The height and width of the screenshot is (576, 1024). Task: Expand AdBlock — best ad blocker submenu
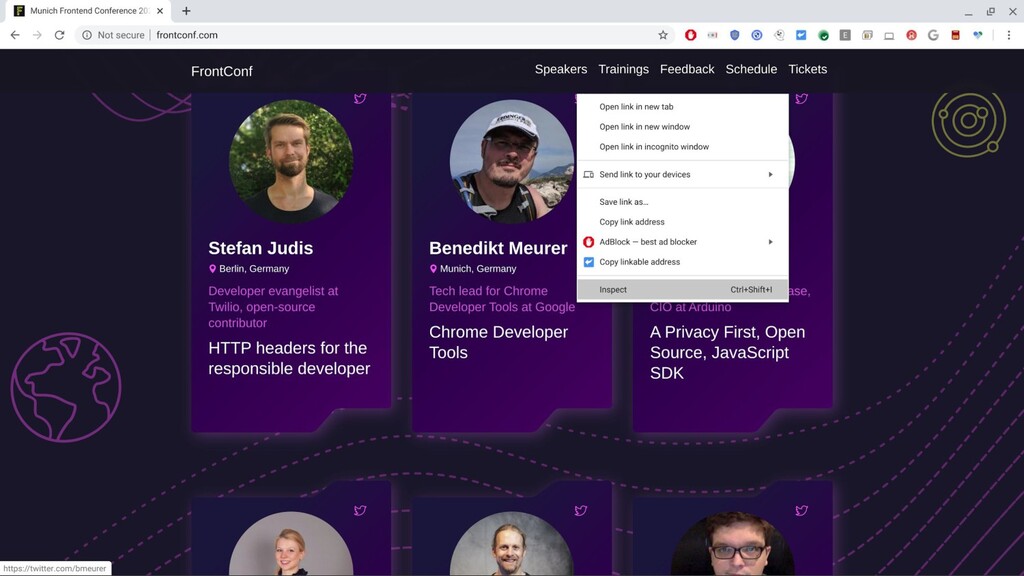click(x=682, y=242)
